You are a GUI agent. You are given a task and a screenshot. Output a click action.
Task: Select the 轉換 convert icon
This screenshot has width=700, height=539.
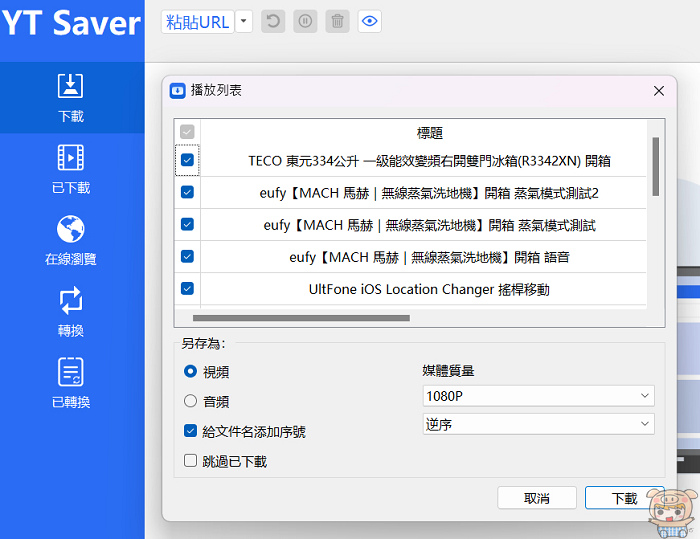(71, 300)
